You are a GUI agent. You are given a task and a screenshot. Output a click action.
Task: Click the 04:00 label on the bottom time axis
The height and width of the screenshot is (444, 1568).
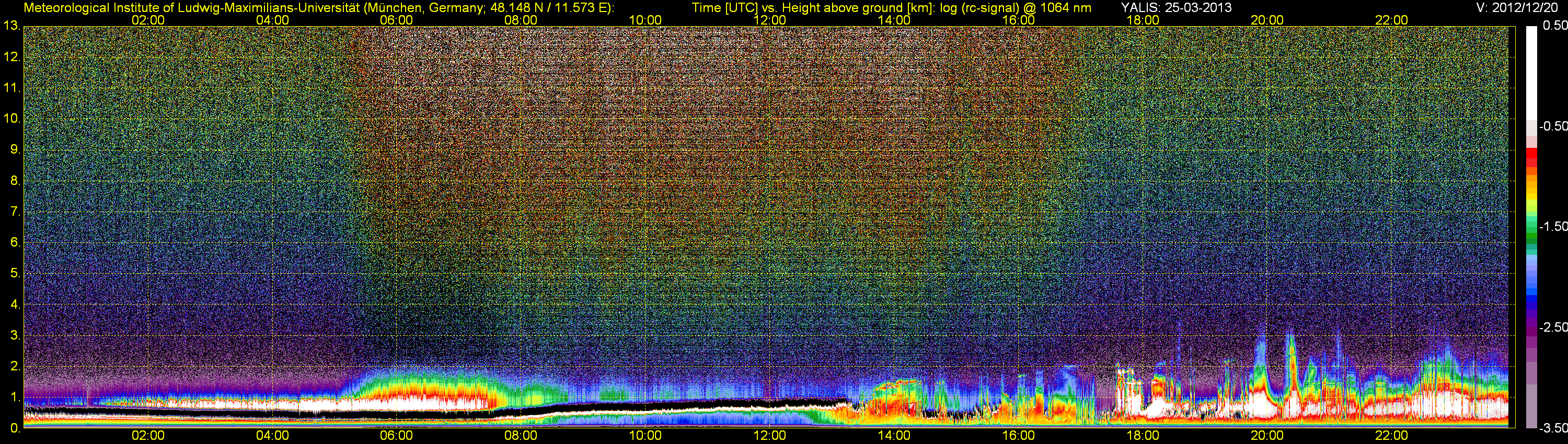coord(272,436)
